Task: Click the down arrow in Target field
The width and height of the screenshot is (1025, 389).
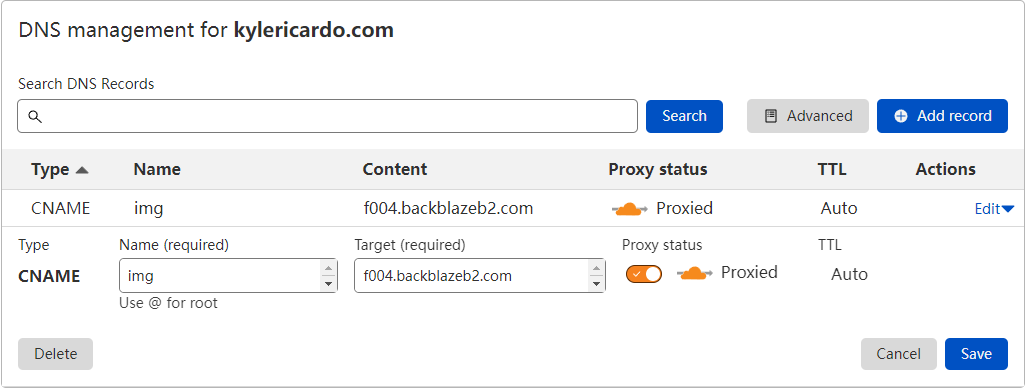Action: click(x=596, y=284)
